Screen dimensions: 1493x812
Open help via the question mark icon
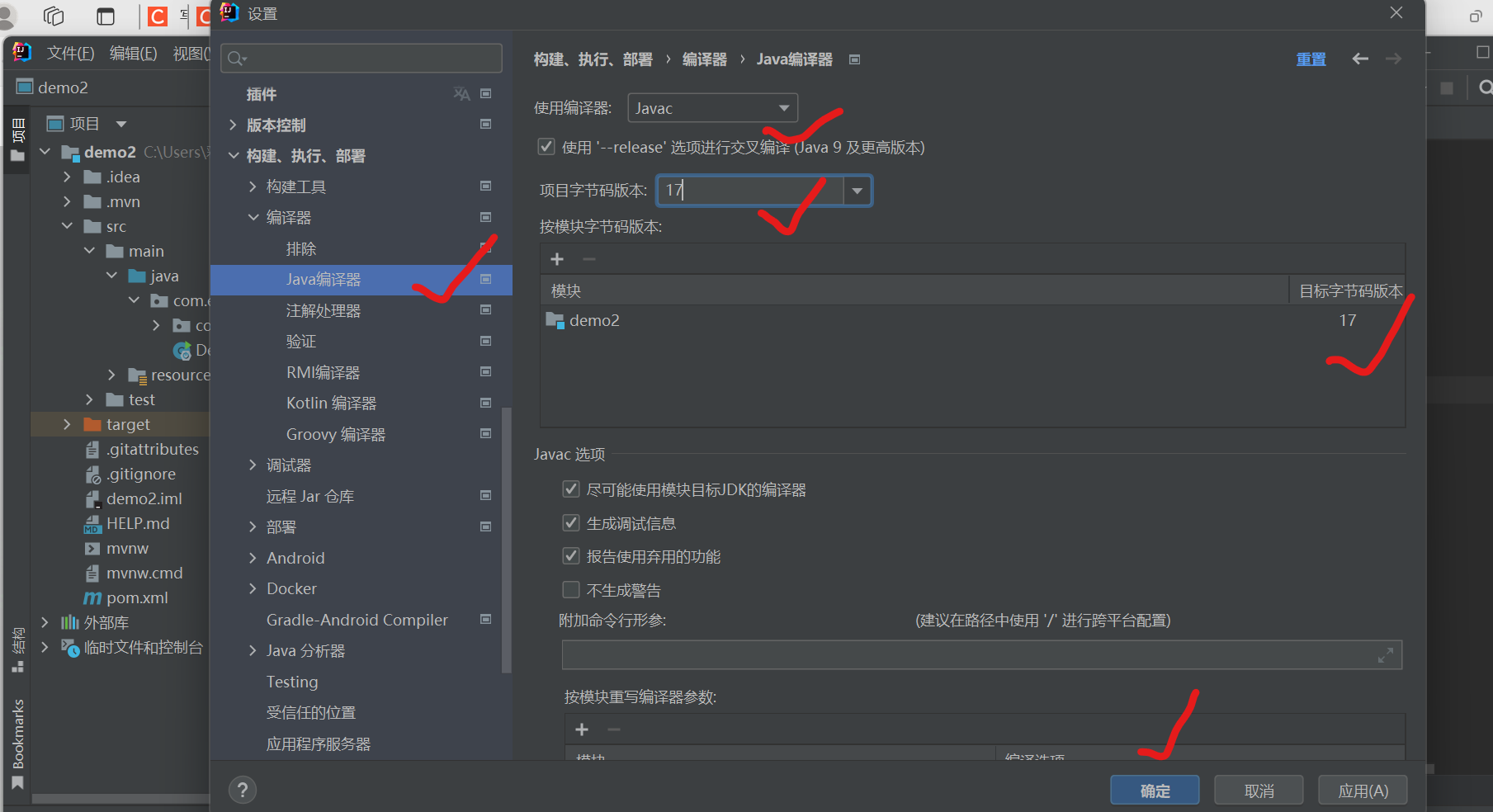point(242,790)
